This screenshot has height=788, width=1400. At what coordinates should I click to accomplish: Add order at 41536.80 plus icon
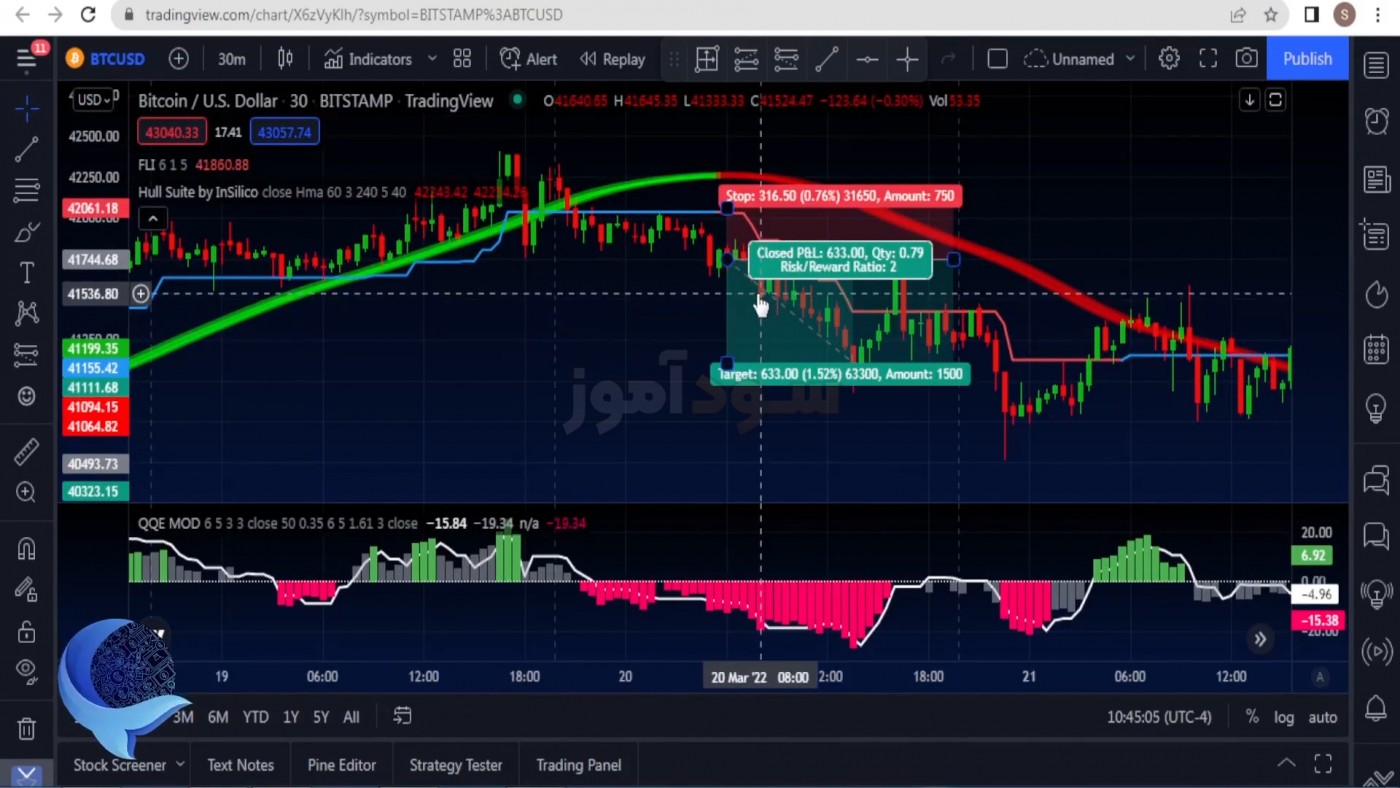tap(141, 294)
